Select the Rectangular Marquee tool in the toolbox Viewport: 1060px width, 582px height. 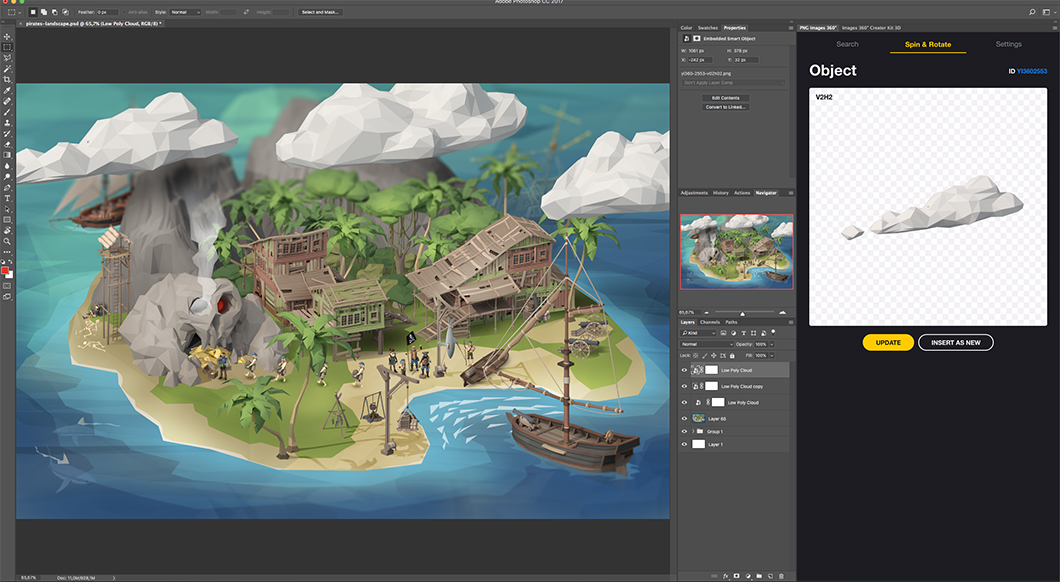(x=7, y=47)
